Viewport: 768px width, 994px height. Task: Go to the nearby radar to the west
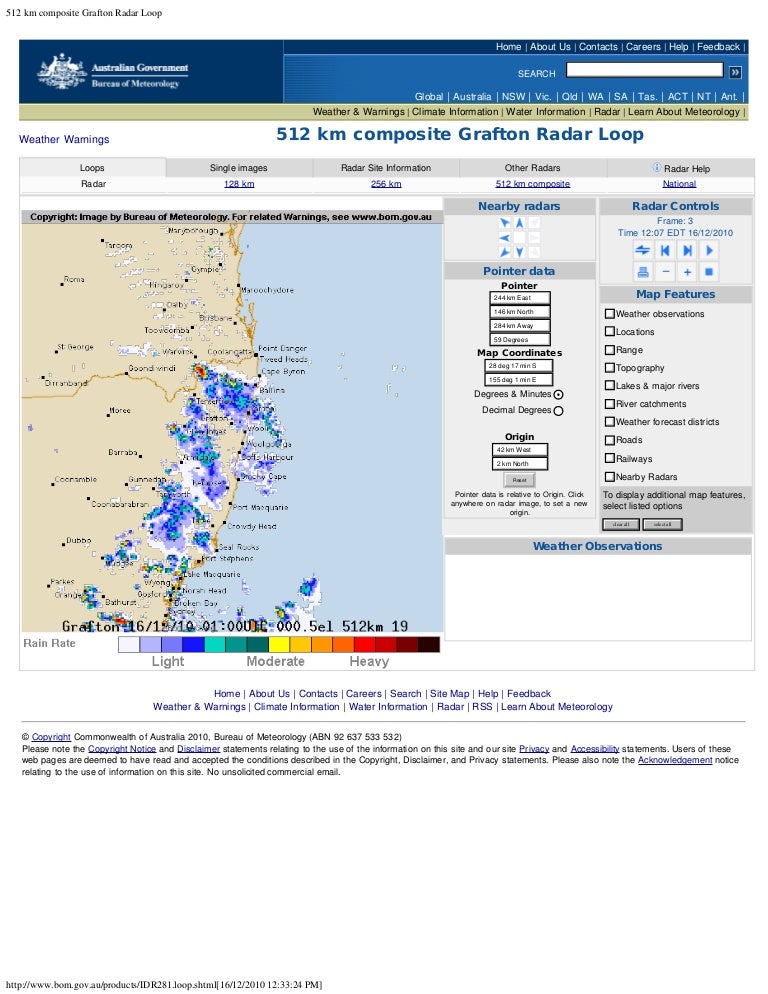point(505,237)
